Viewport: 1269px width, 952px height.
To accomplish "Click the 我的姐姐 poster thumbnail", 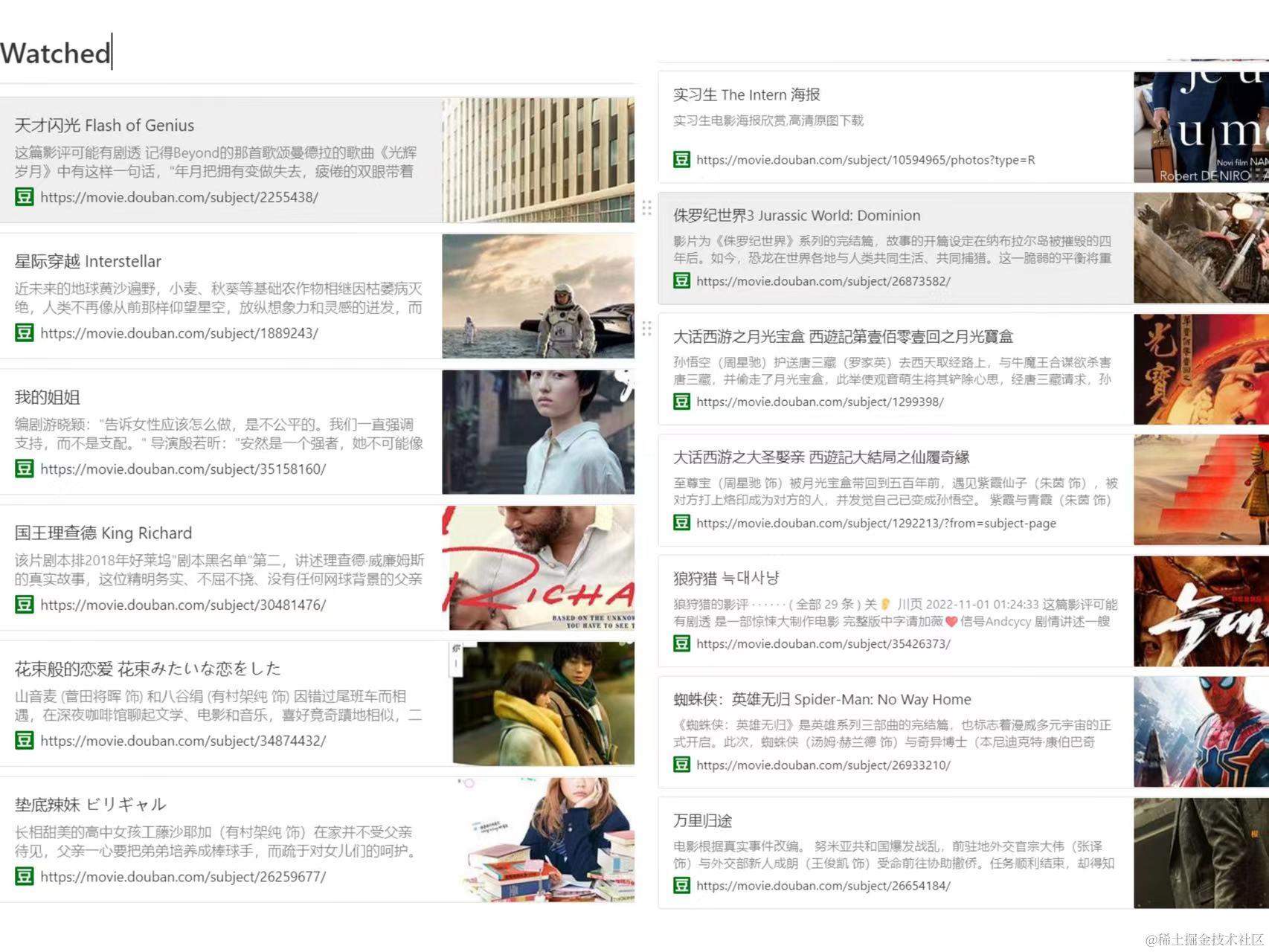I will [x=539, y=432].
